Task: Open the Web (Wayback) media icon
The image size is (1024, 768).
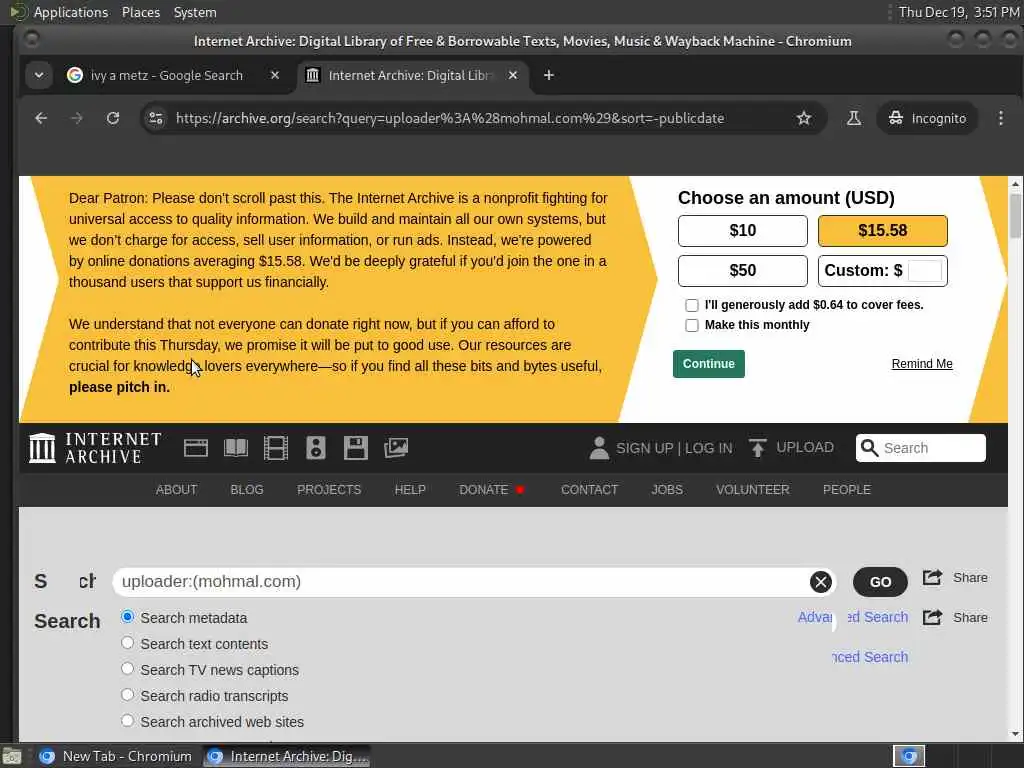Action: coord(196,448)
